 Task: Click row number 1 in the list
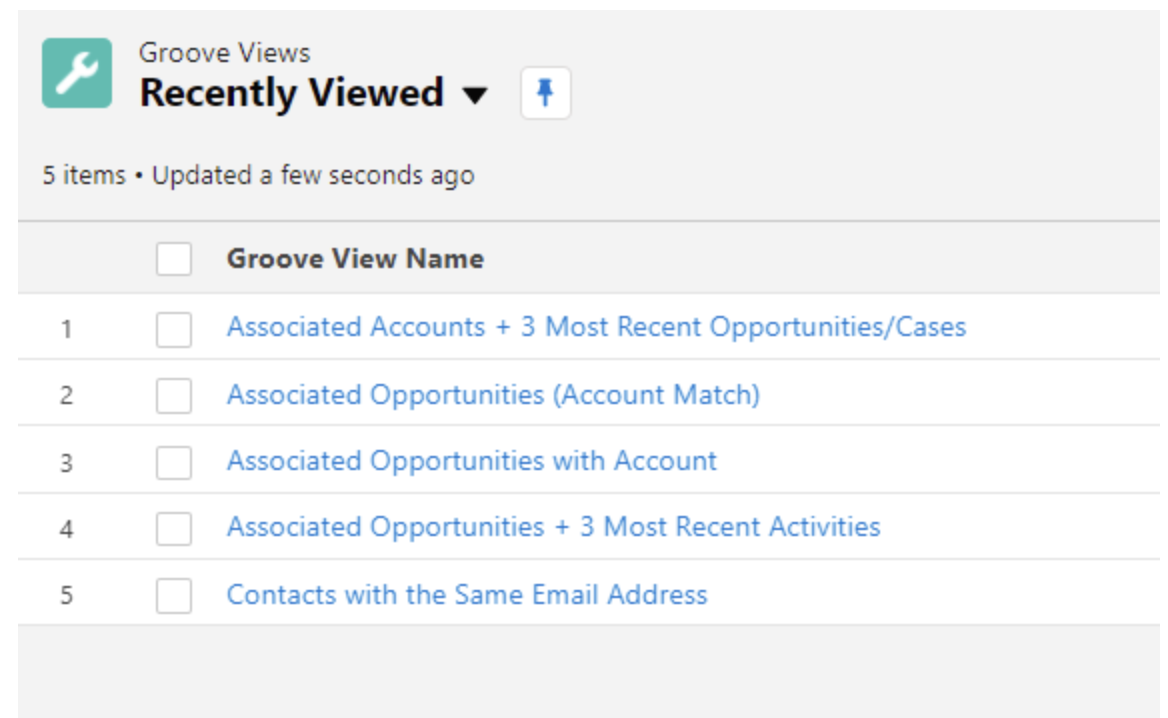point(66,328)
